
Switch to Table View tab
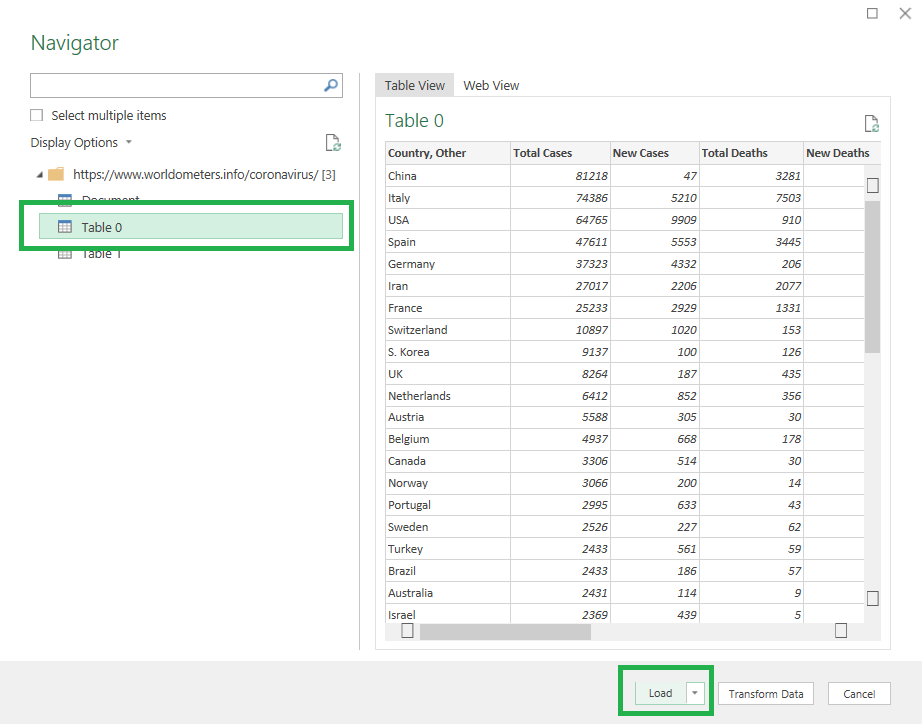pyautogui.click(x=415, y=85)
